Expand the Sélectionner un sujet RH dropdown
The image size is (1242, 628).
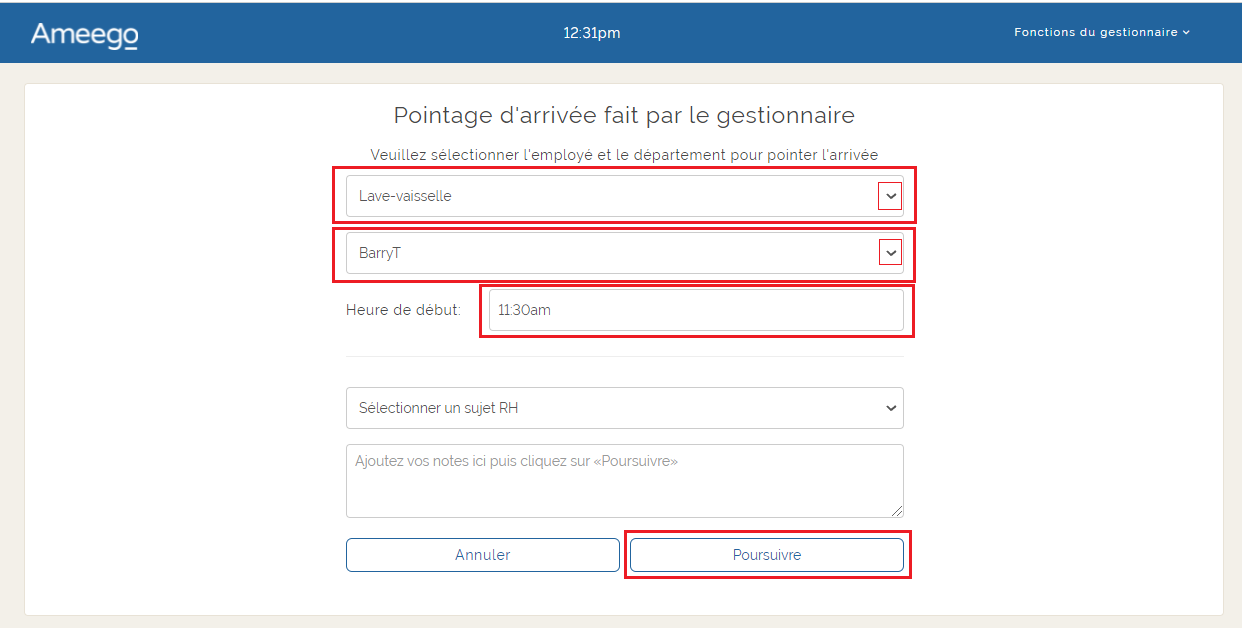[x=610, y=408]
